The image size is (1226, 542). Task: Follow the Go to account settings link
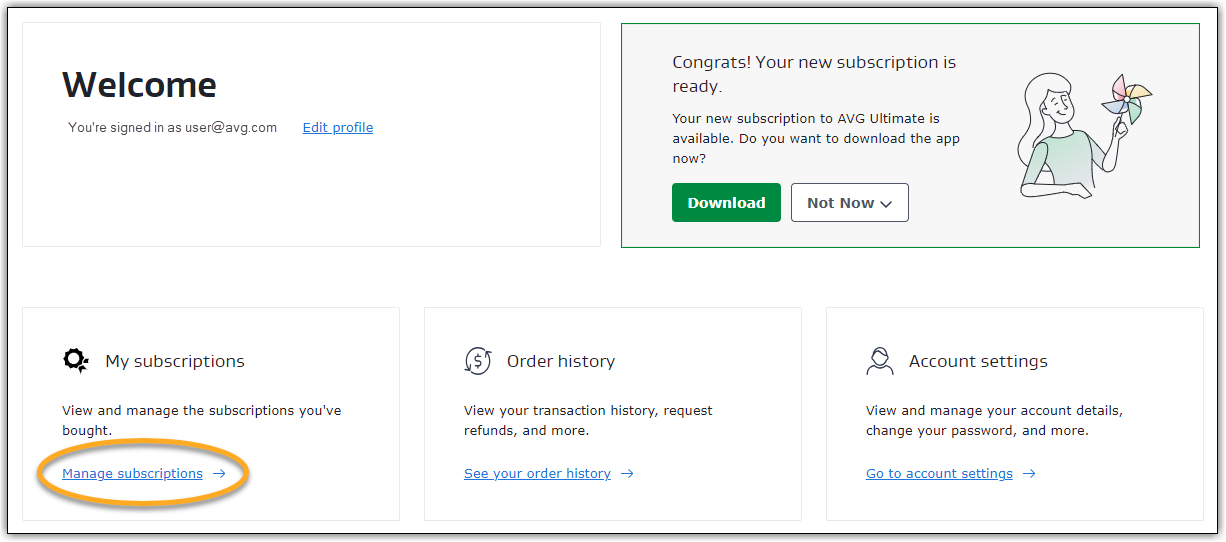(939, 474)
